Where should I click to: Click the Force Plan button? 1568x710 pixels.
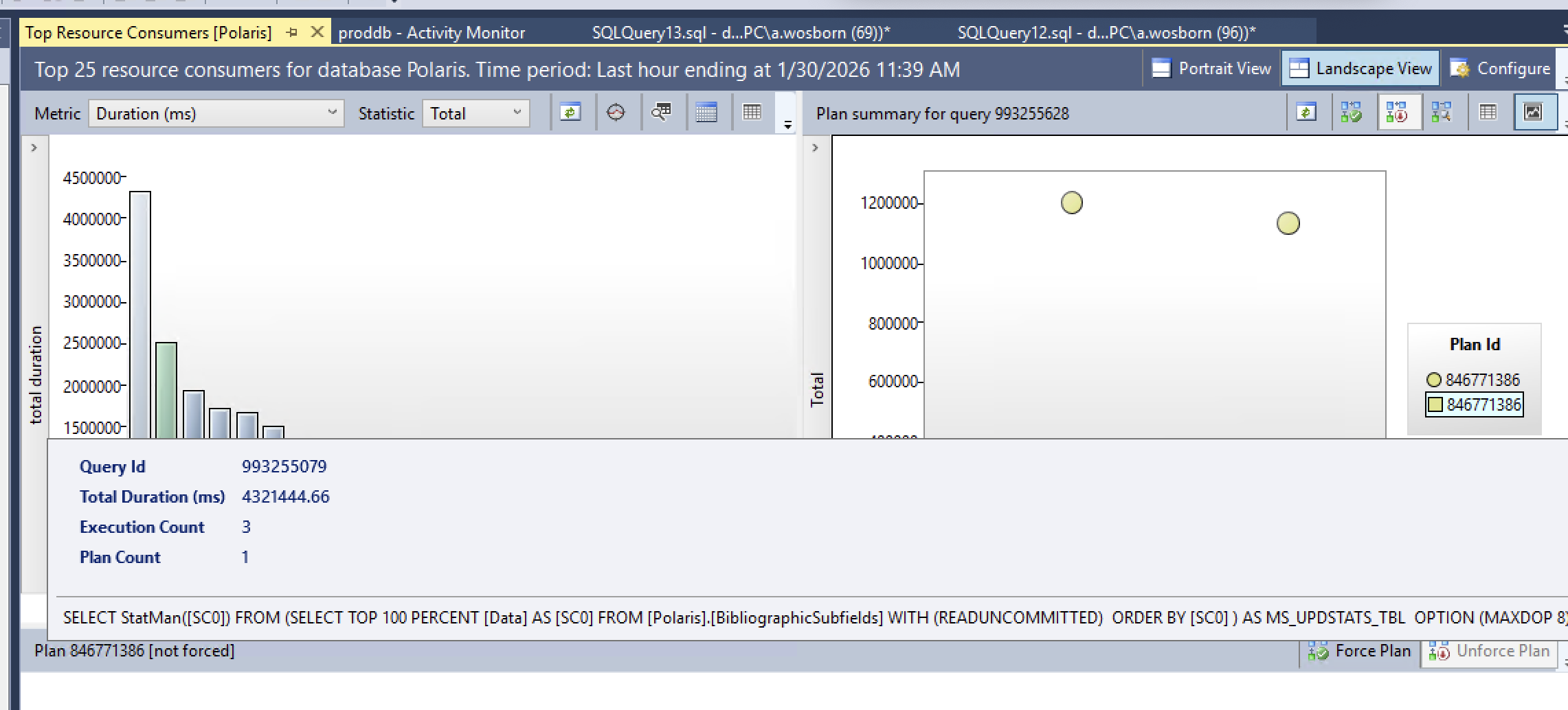[x=1360, y=651]
